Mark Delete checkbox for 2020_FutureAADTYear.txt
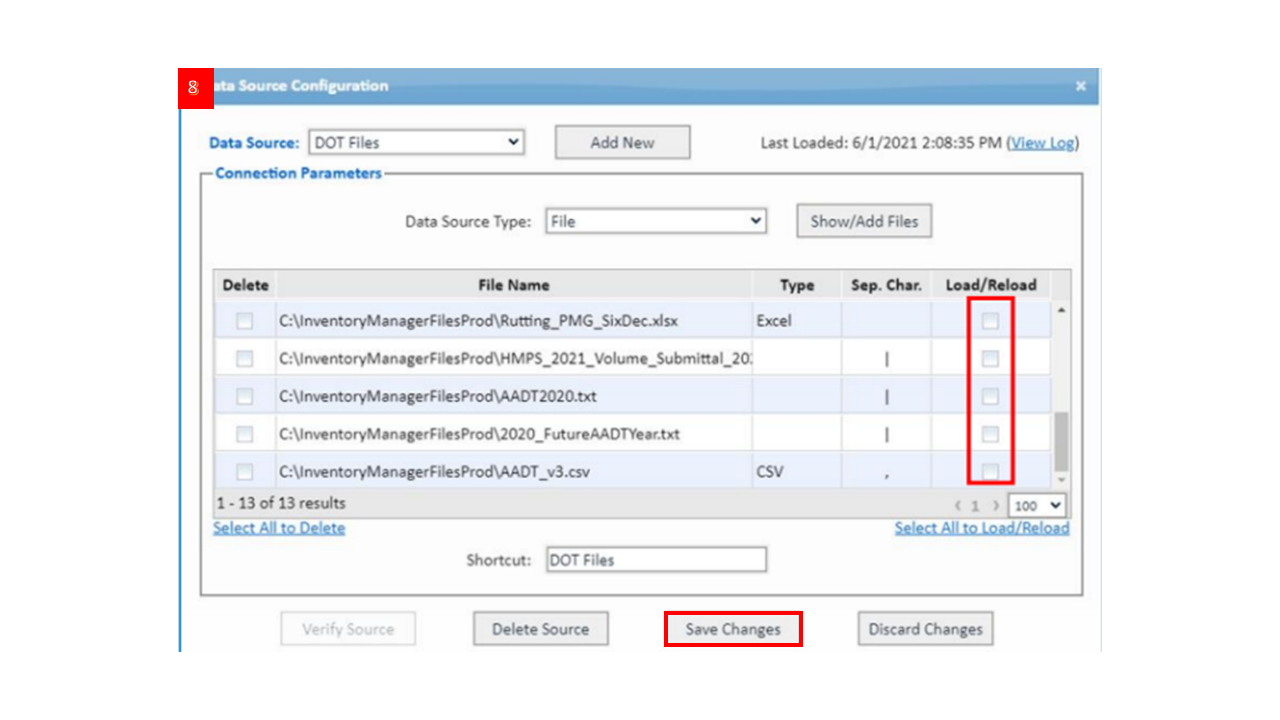 click(244, 434)
